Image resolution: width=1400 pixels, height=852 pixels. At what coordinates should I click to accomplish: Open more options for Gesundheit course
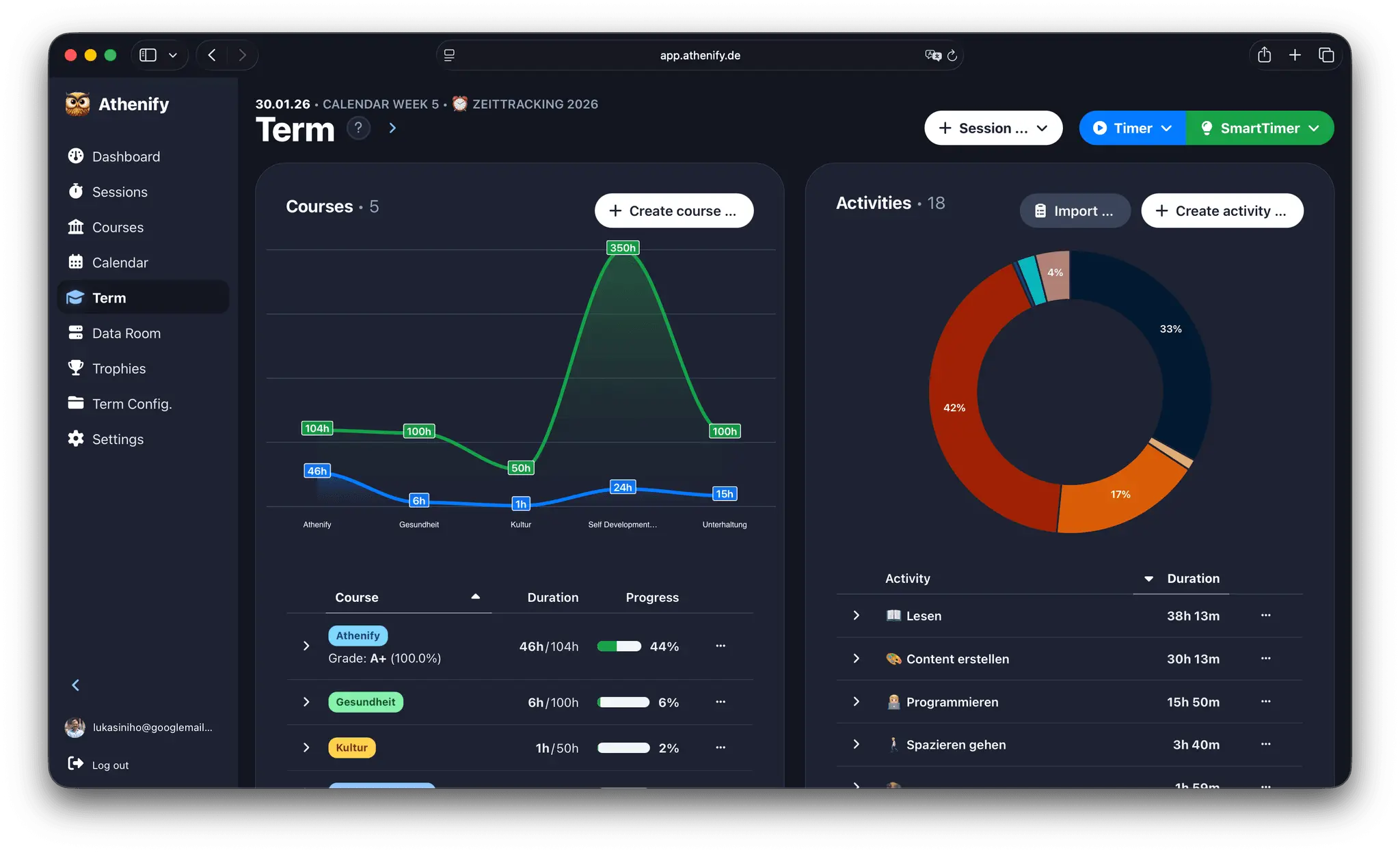coord(721,702)
